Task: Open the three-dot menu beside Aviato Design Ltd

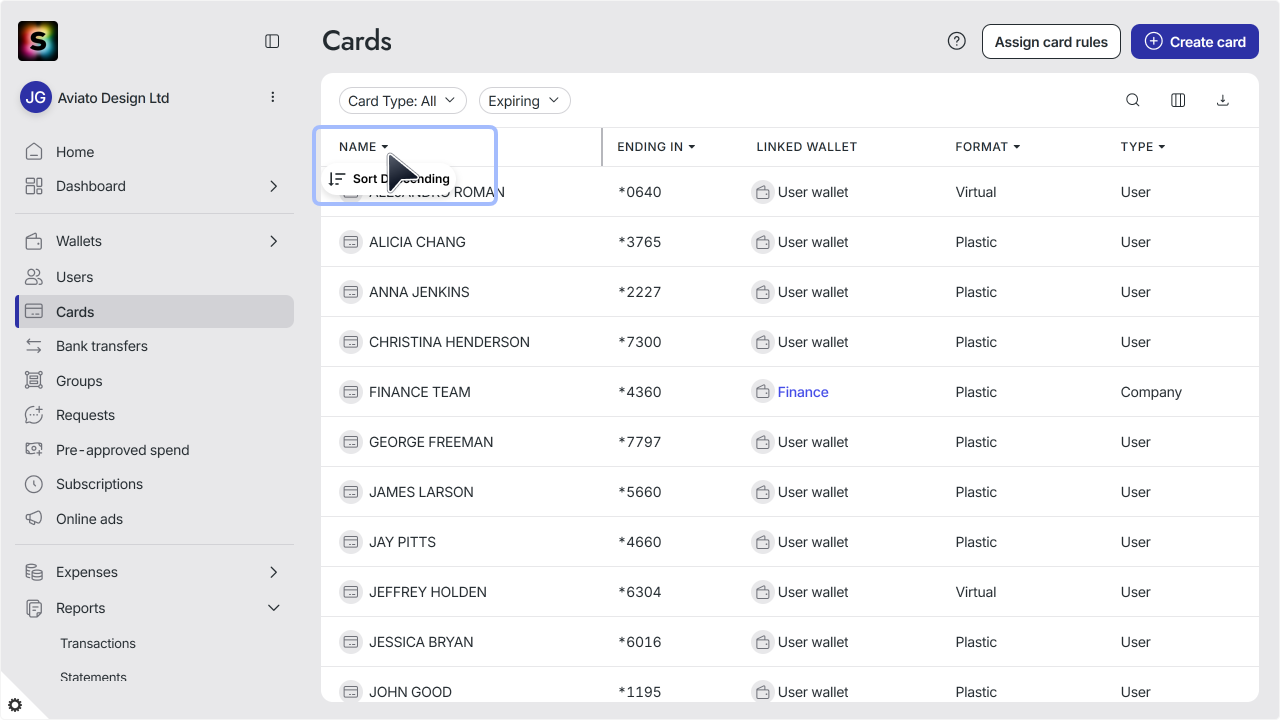Action: point(273,97)
